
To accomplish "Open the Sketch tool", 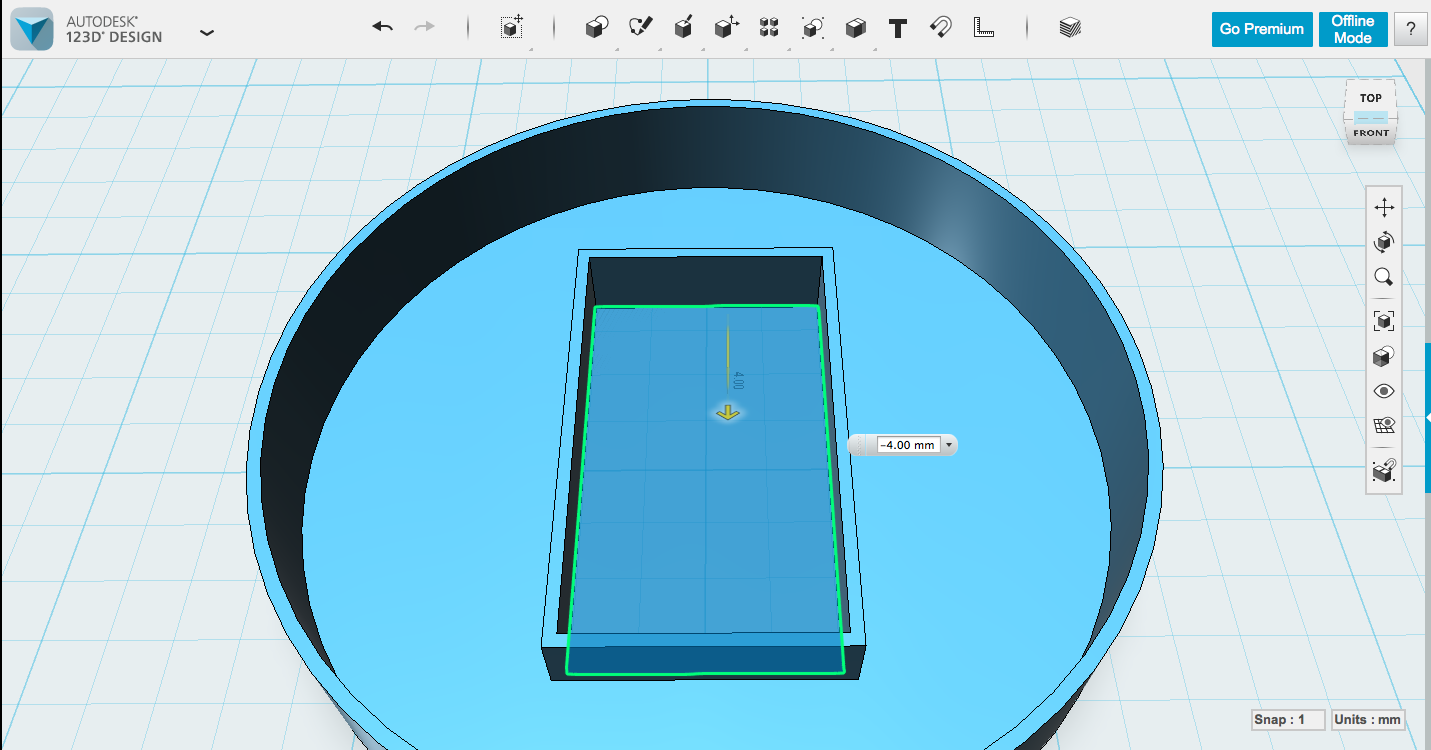I will click(x=640, y=28).
